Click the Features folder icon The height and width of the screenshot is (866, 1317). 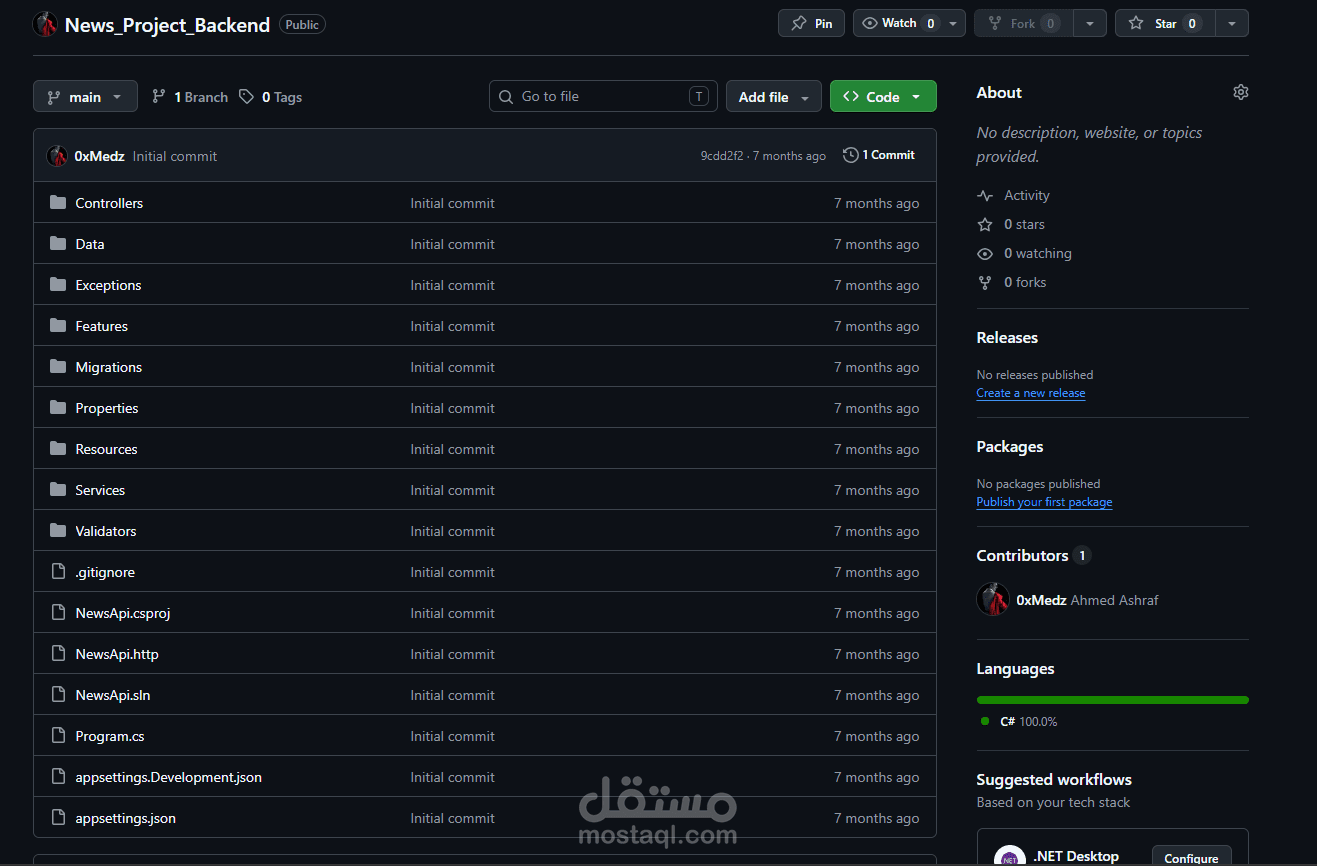[x=58, y=326]
